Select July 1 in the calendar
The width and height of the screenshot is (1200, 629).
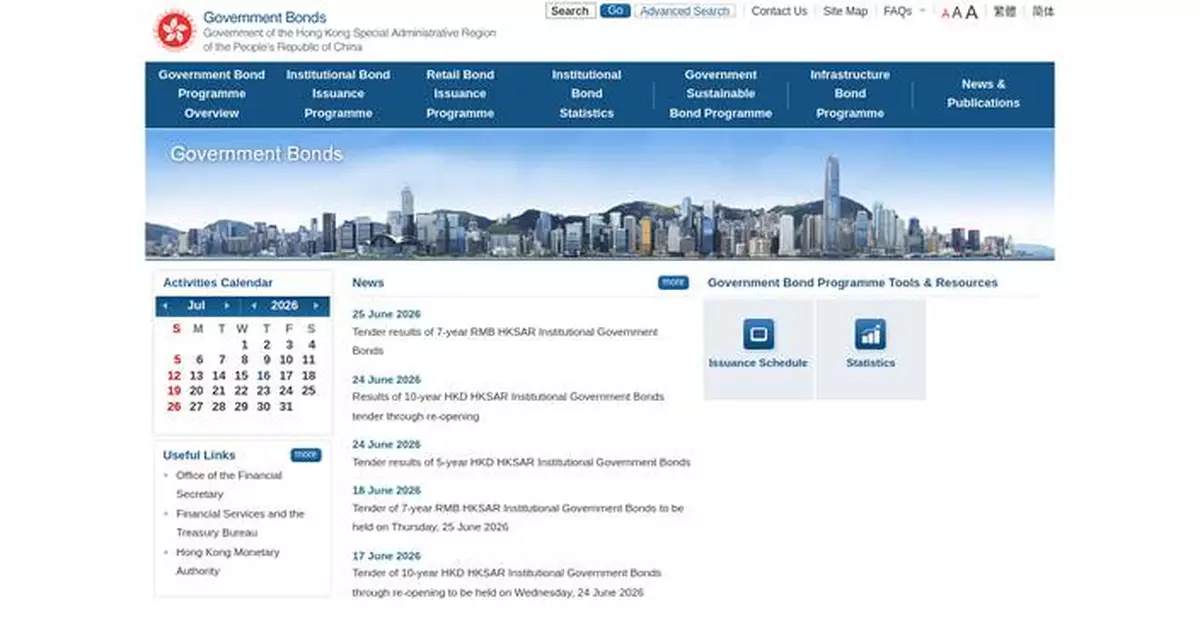point(244,345)
